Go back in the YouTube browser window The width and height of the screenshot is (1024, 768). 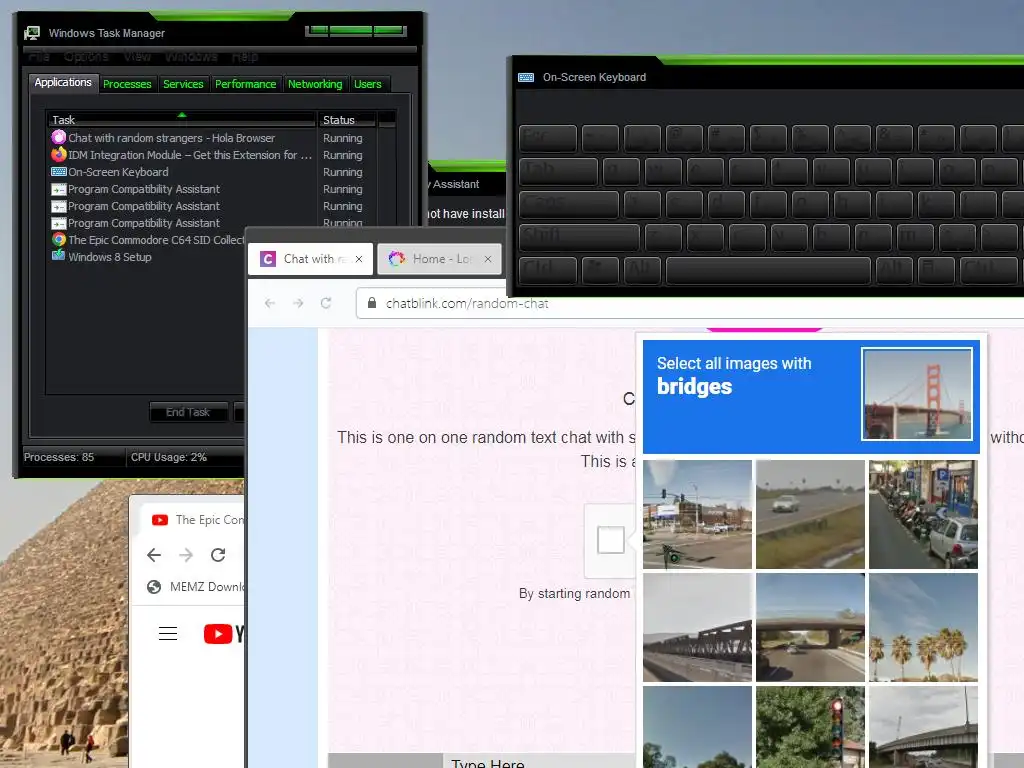[x=153, y=555]
